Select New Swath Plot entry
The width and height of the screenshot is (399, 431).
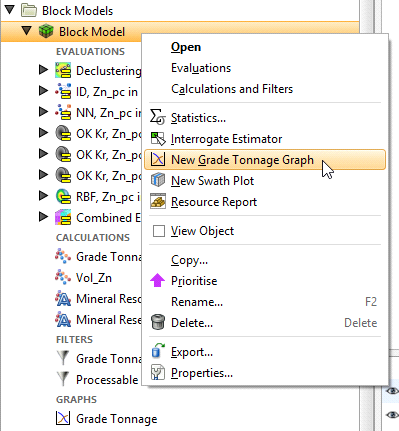(265, 181)
